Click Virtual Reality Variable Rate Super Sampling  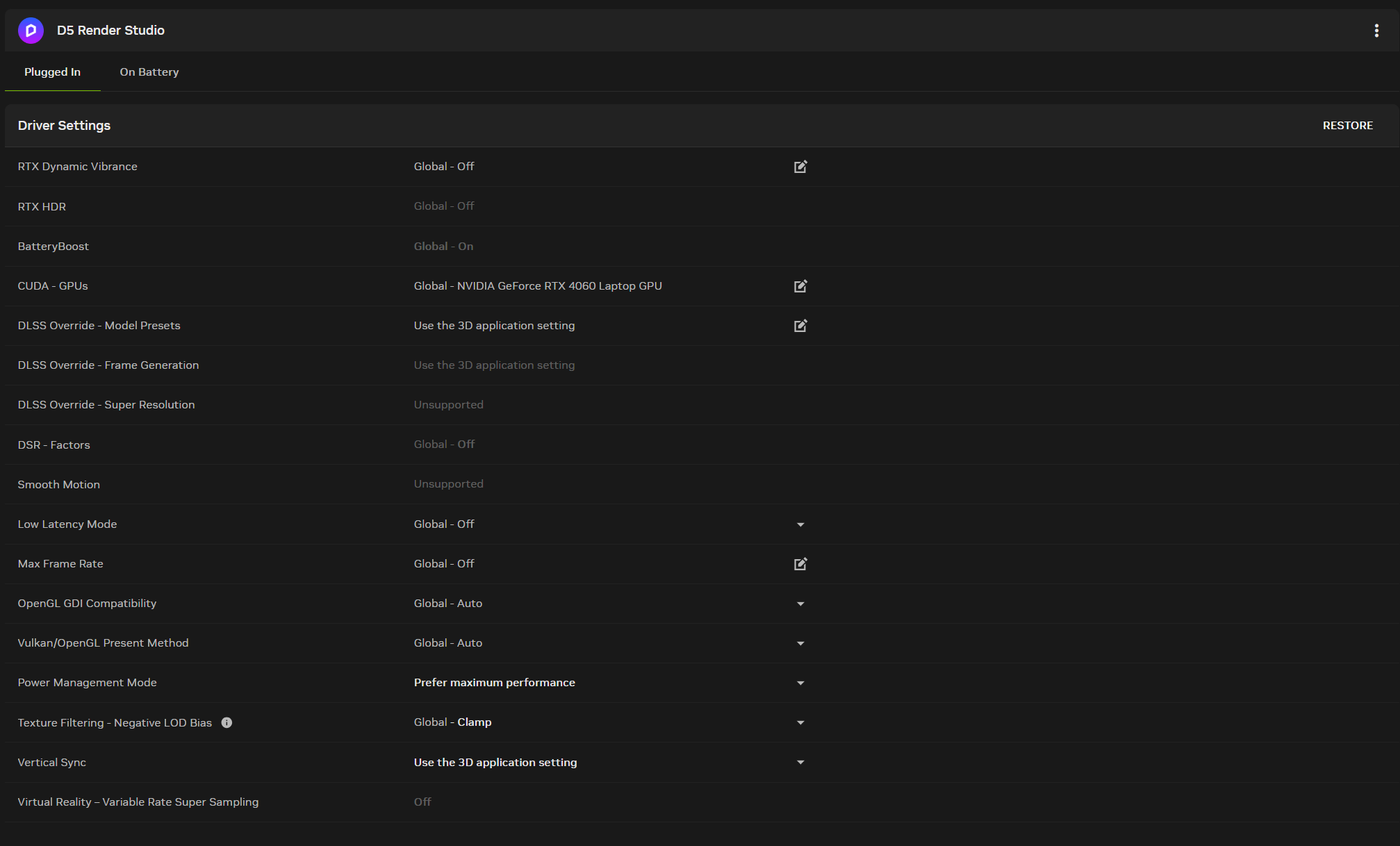pyautogui.click(x=138, y=802)
